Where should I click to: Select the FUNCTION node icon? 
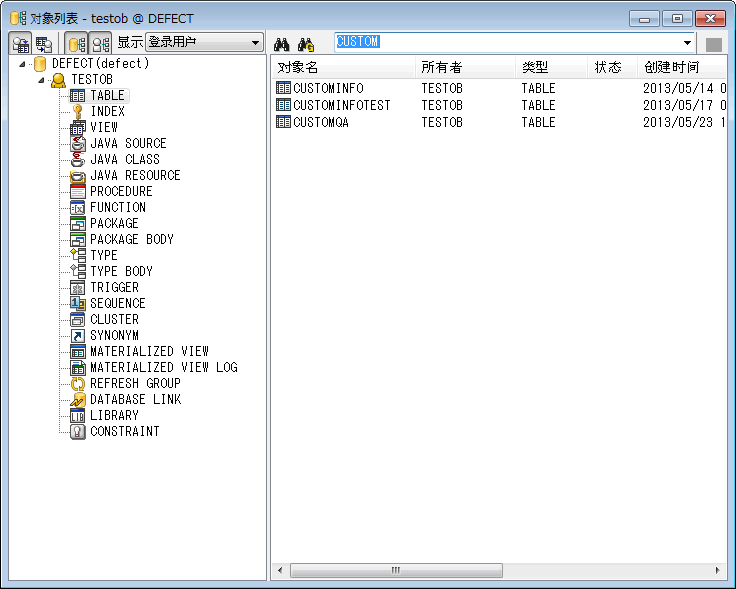[77, 207]
